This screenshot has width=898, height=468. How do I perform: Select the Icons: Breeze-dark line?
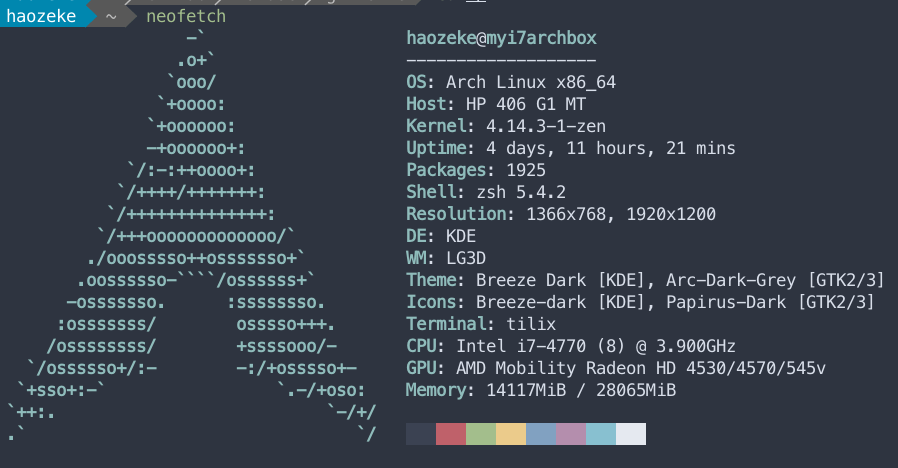[x=640, y=301]
